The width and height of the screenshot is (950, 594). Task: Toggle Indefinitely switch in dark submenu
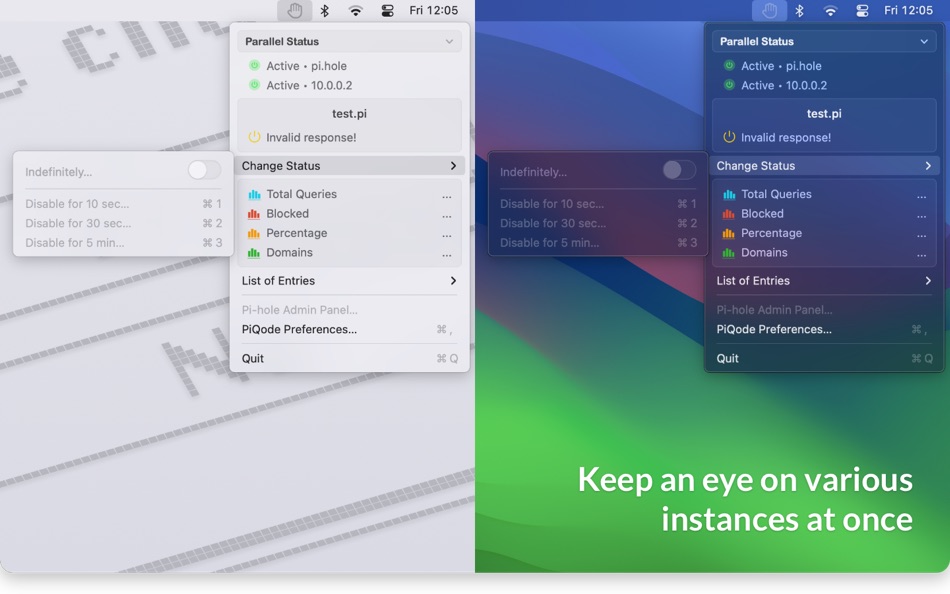pos(679,170)
